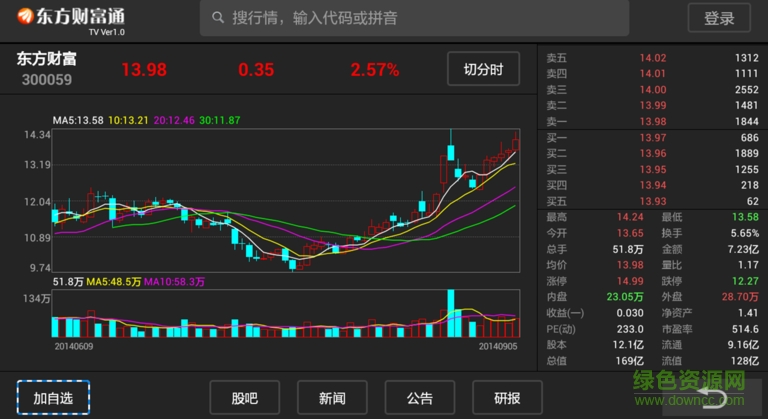
Task: Click 14.34 price axis label
Action: point(37,135)
